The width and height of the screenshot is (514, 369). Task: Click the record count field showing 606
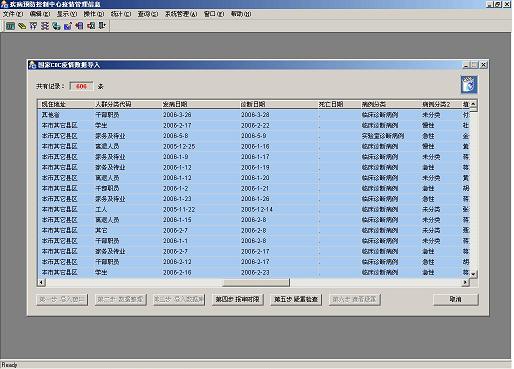[81, 86]
